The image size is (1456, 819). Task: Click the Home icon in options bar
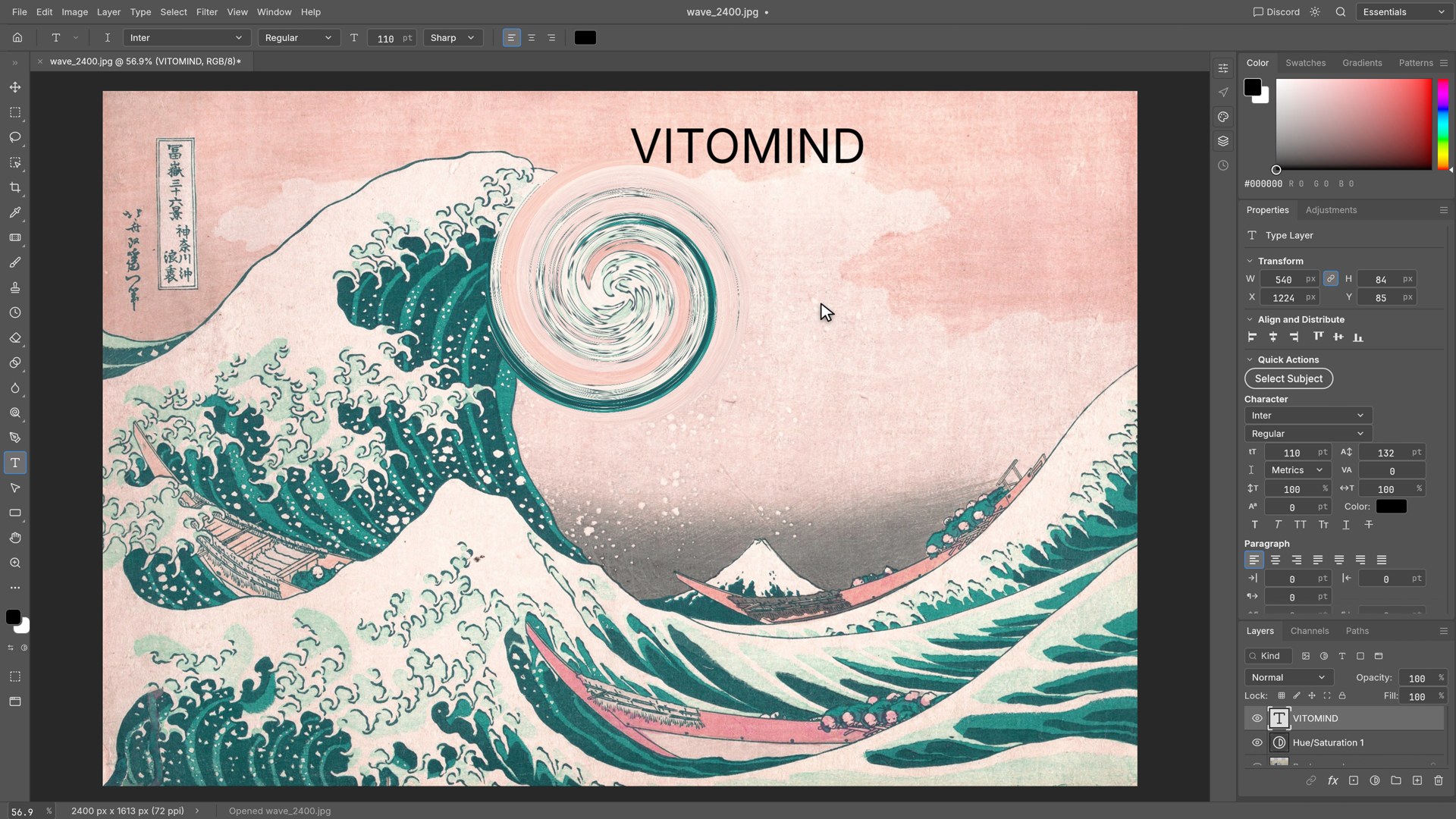(x=17, y=37)
